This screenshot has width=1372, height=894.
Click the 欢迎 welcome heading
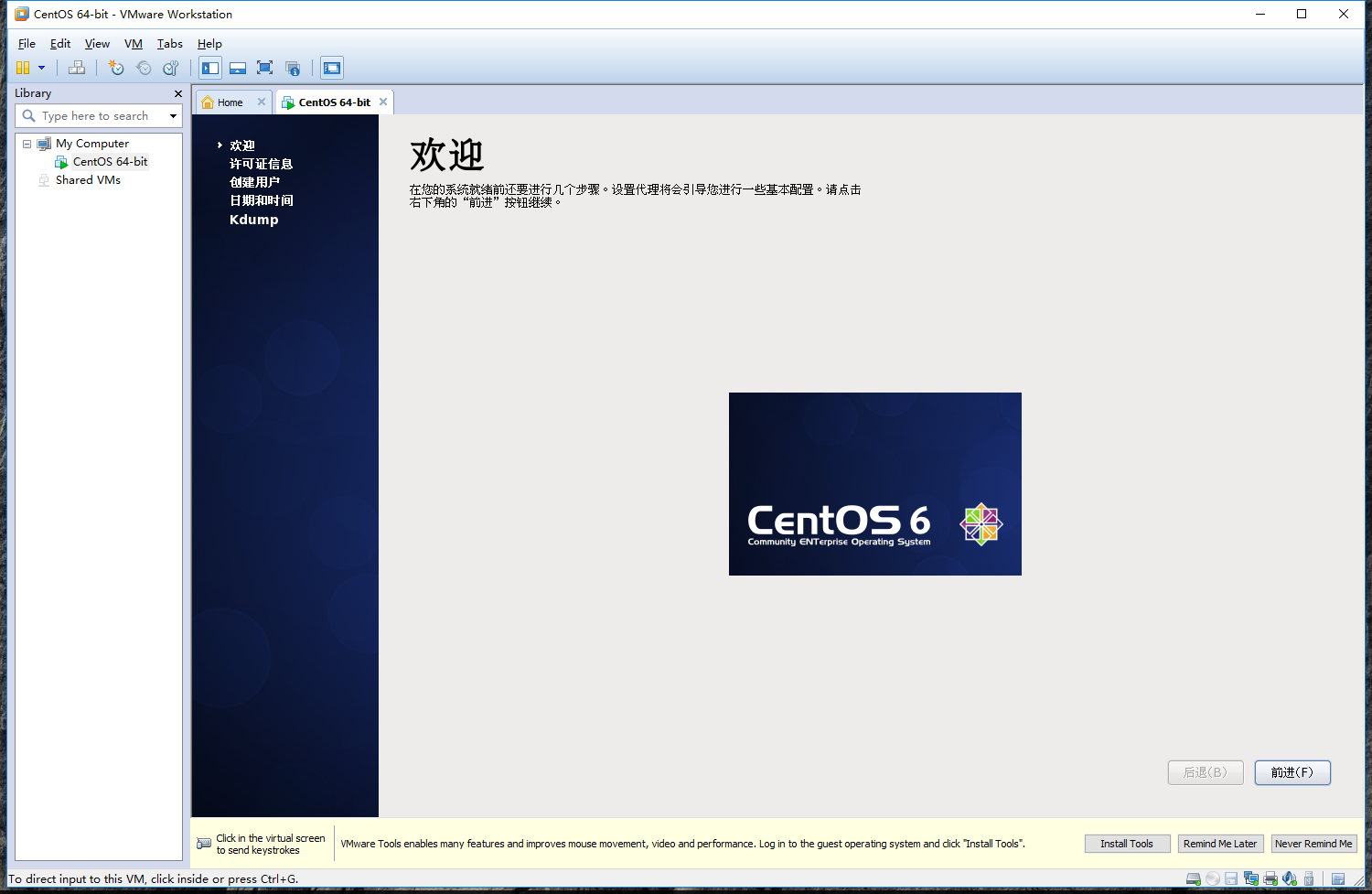[446, 155]
